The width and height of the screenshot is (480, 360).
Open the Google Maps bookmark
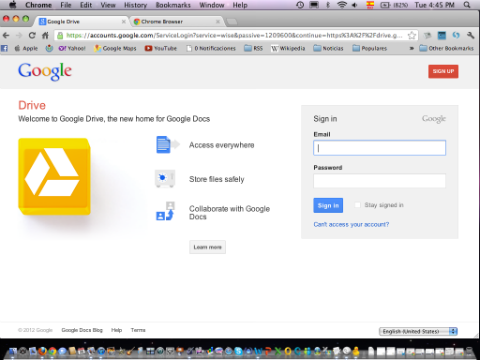115,48
